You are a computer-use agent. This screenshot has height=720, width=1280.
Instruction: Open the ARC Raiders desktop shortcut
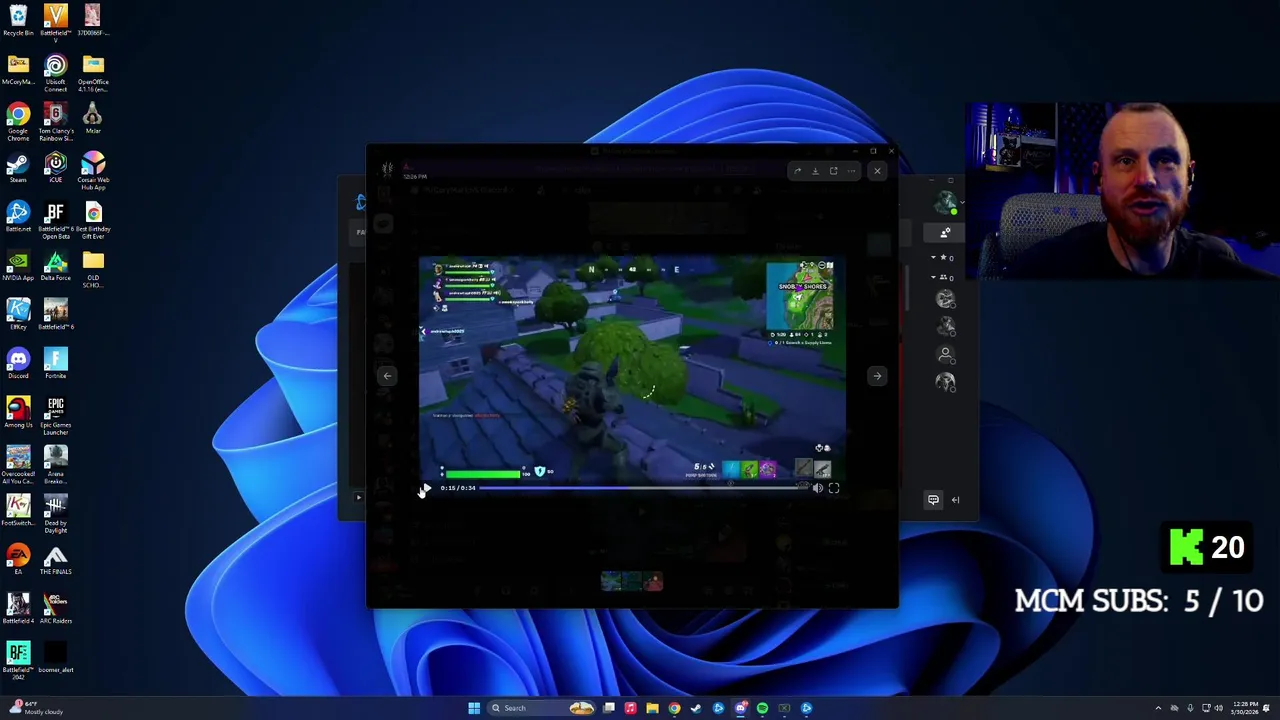55,610
